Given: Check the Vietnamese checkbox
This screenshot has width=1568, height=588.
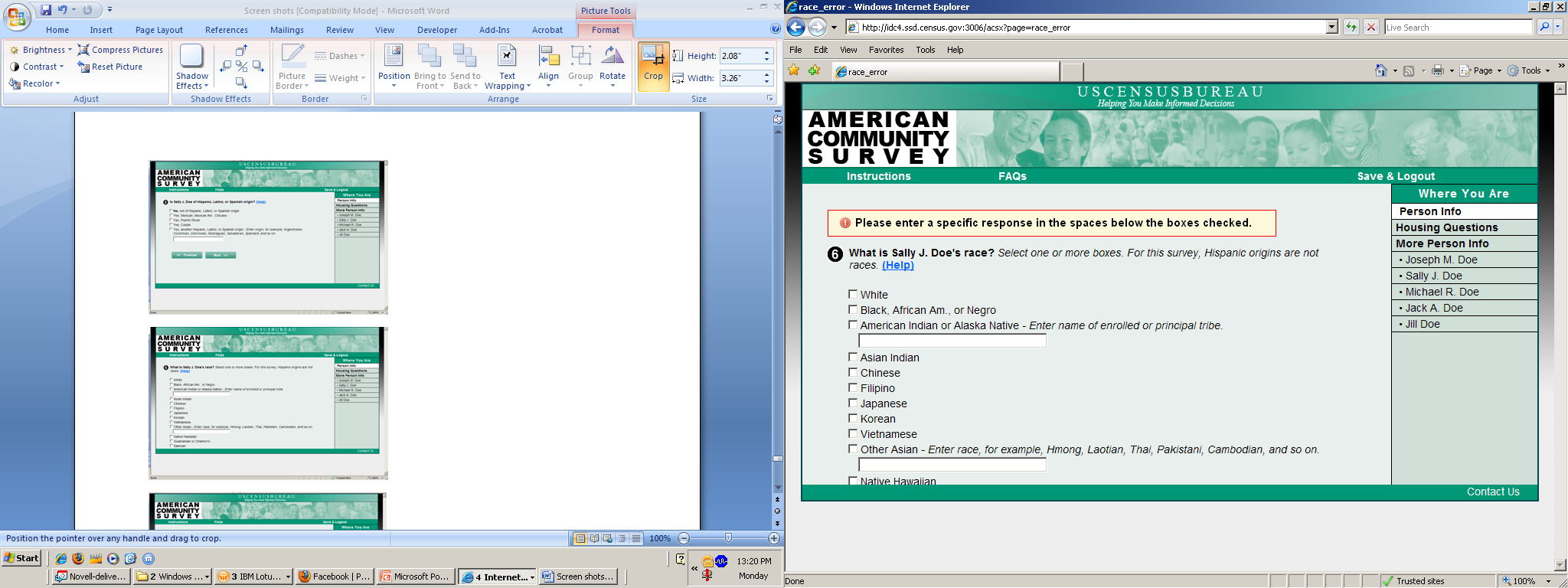Looking at the screenshot, I should (853, 433).
